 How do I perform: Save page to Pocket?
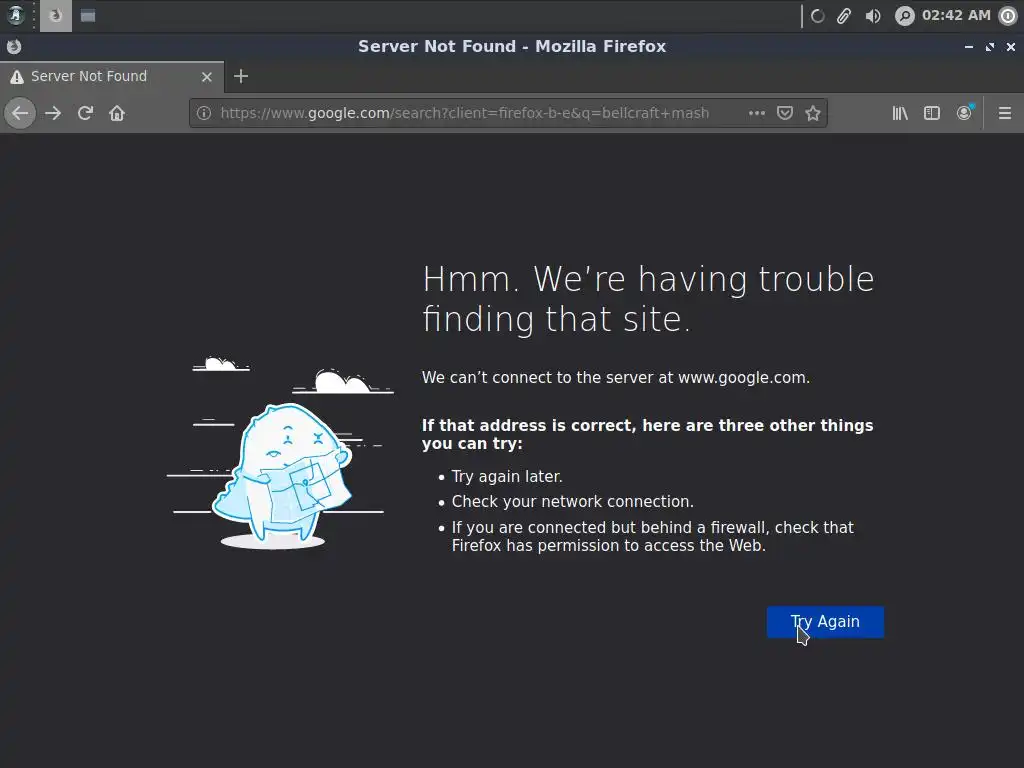tap(784, 113)
